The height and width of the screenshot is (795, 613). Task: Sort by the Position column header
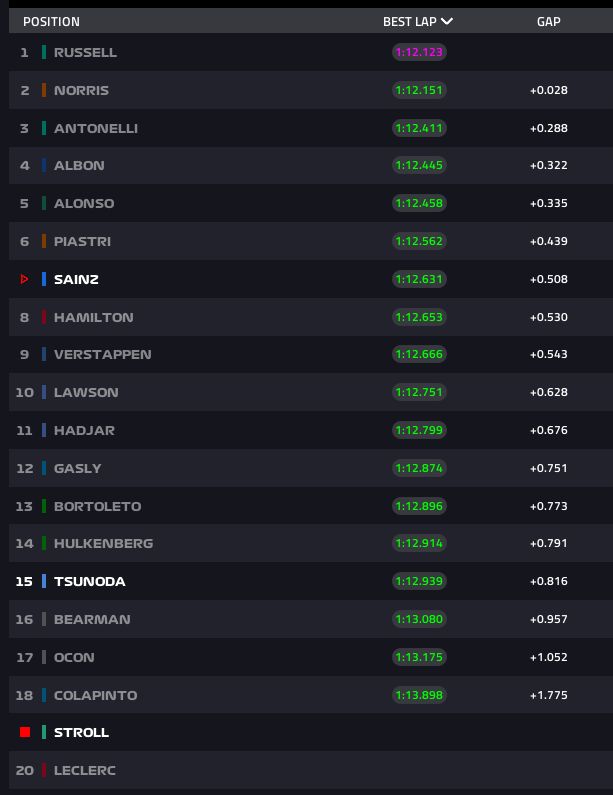51,21
